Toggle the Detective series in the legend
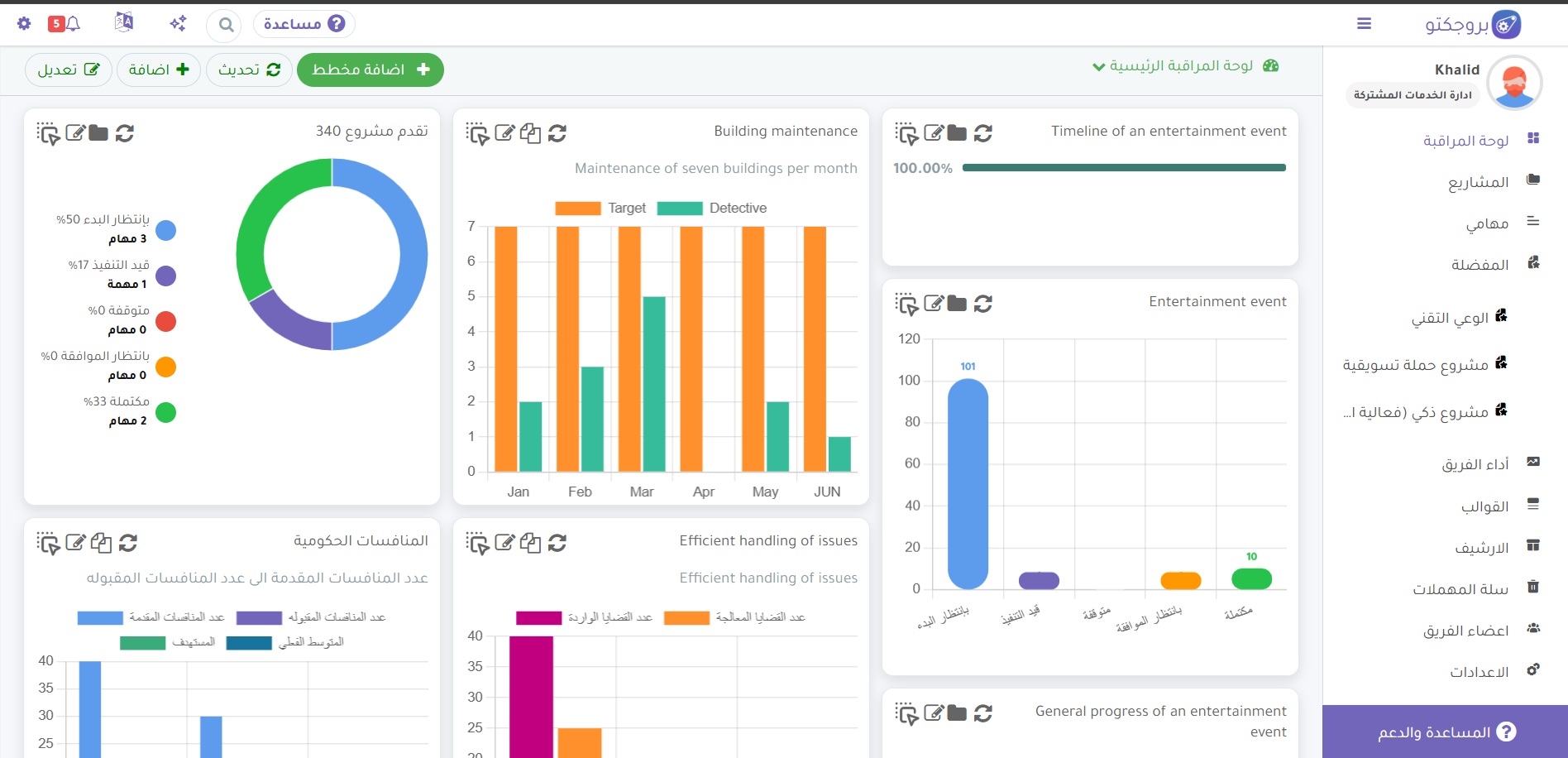1568x758 pixels. [712, 208]
